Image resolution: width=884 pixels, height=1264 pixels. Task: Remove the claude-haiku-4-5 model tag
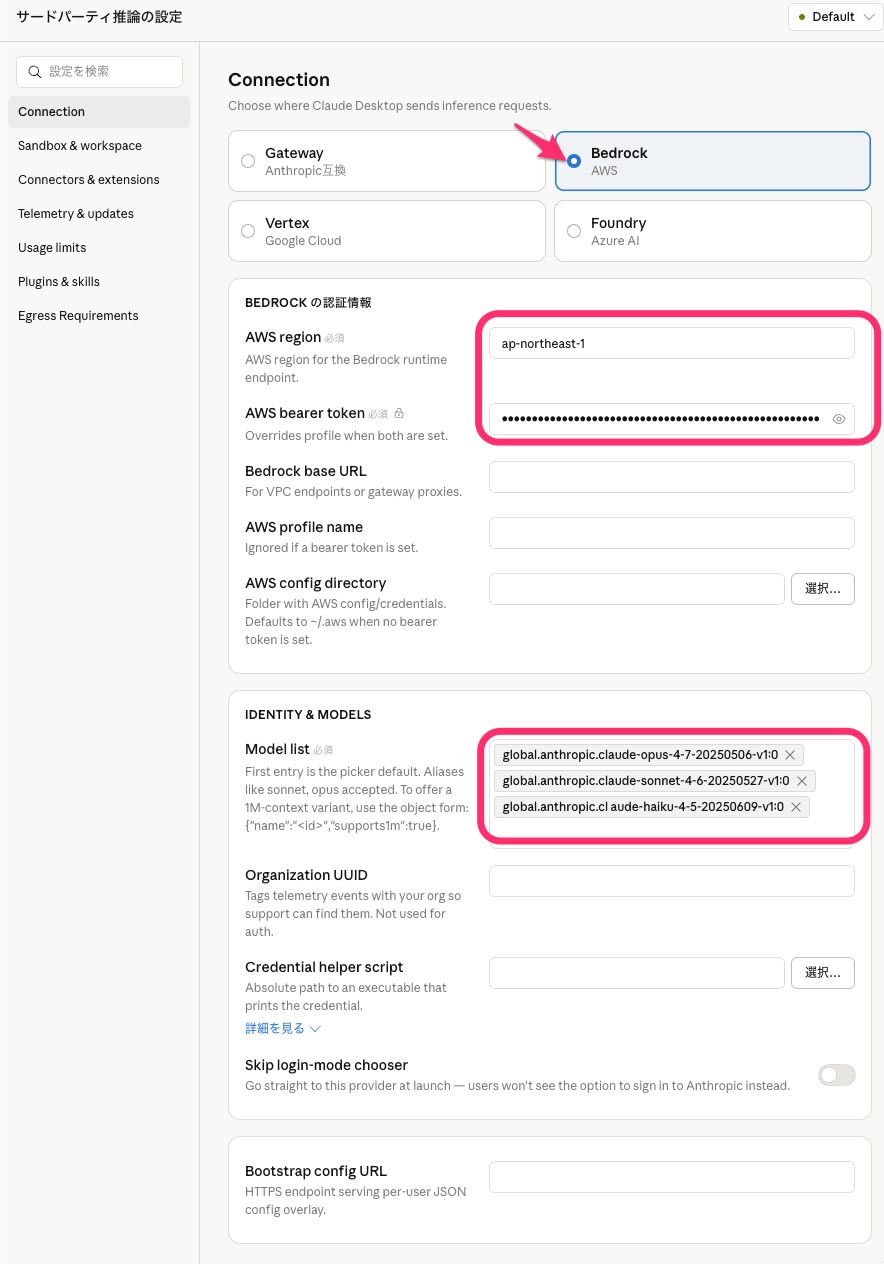796,807
